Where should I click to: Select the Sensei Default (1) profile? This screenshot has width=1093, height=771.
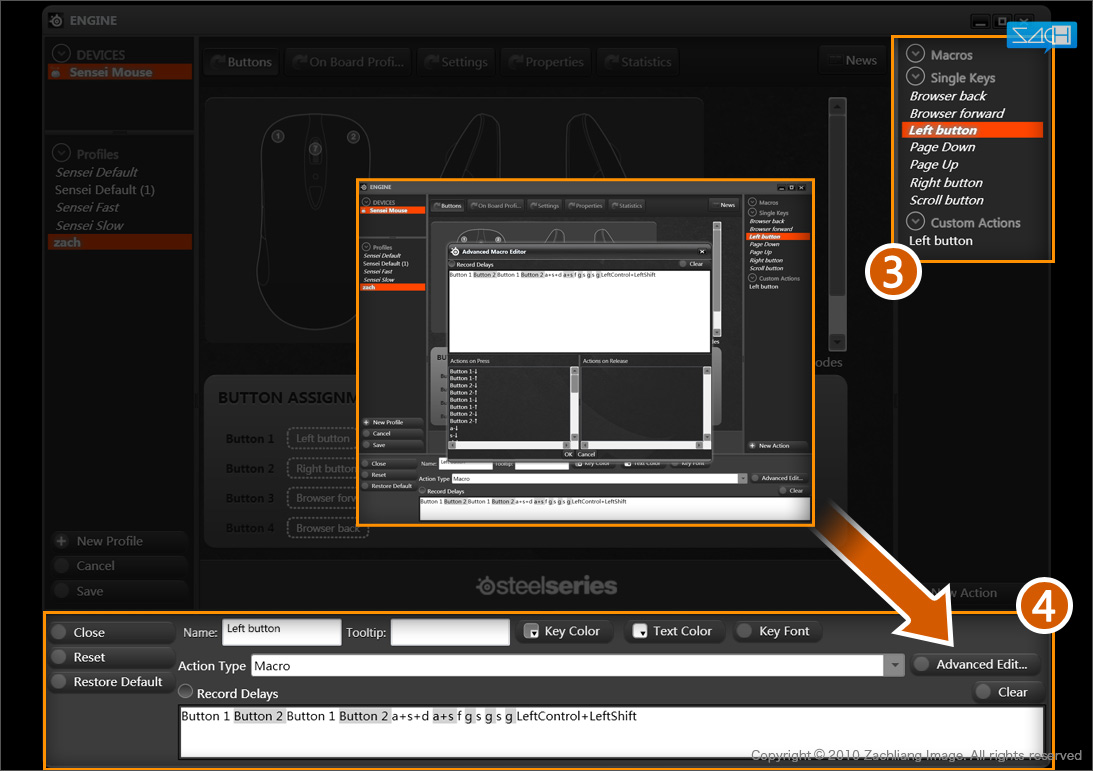(x=105, y=190)
